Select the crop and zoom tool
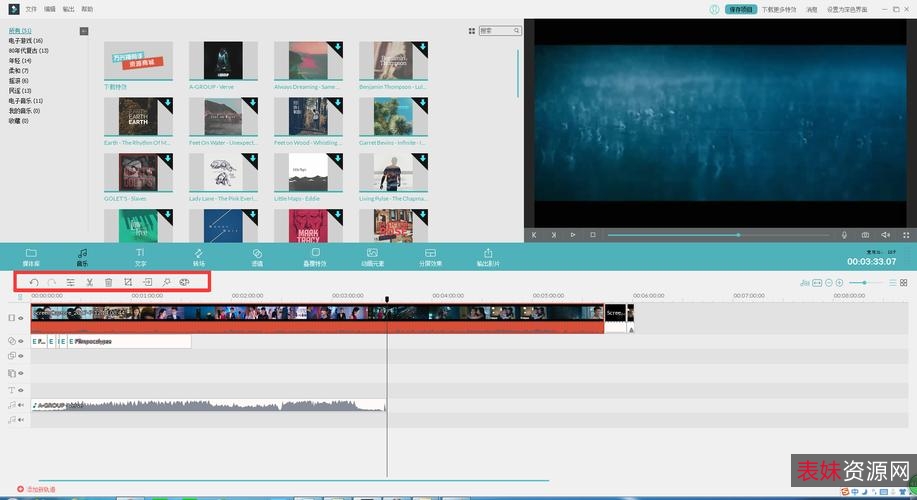The height and width of the screenshot is (500, 917). (128, 282)
